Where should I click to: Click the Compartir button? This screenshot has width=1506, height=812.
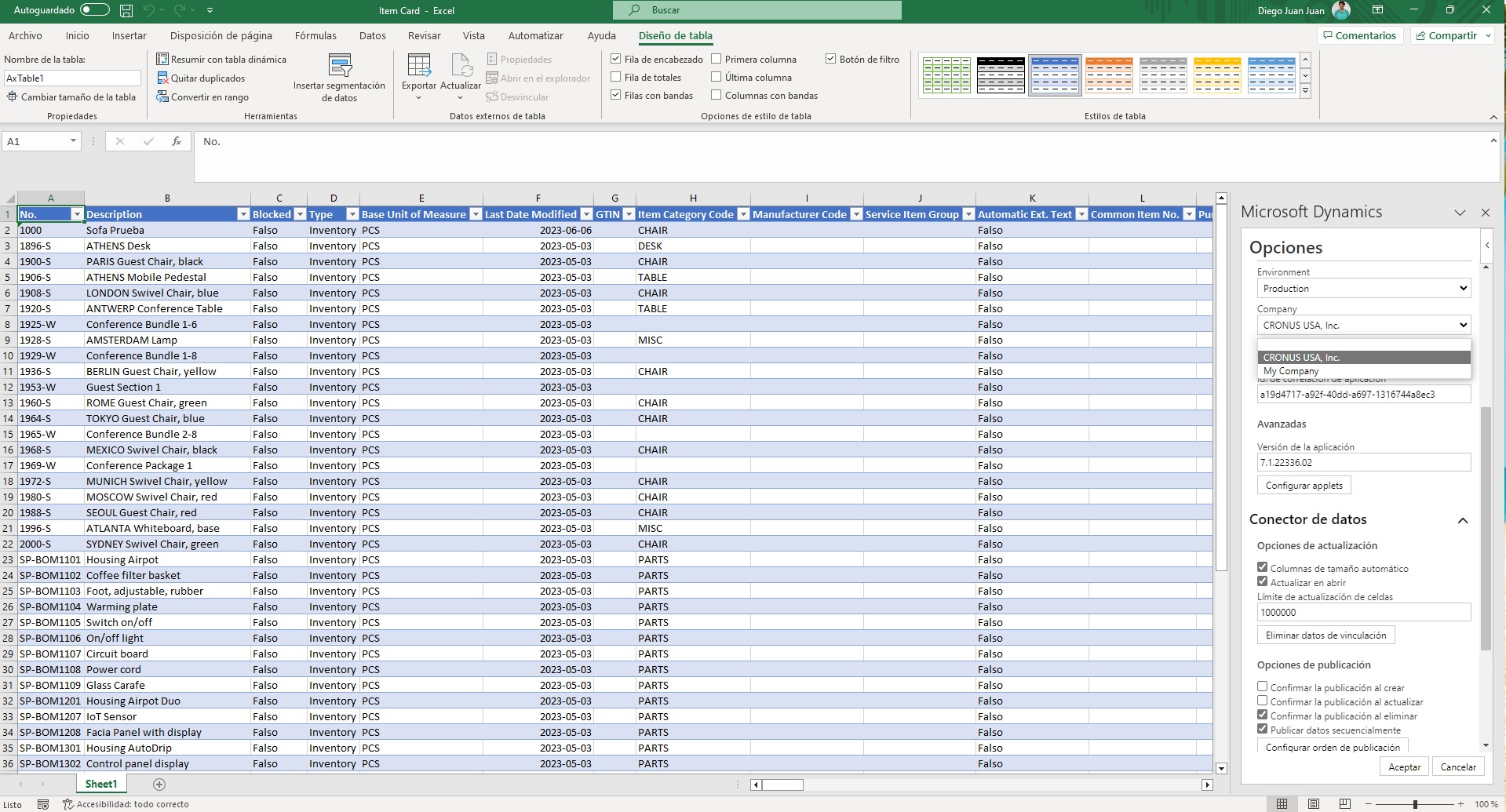1453,35
